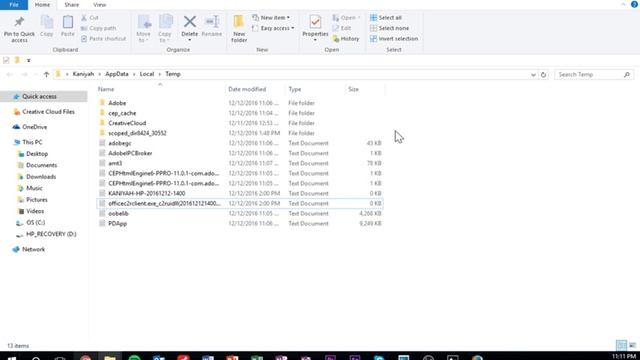This screenshot has height=360, width=640.
Task: Expand the New item dropdown
Action: [x=271, y=18]
